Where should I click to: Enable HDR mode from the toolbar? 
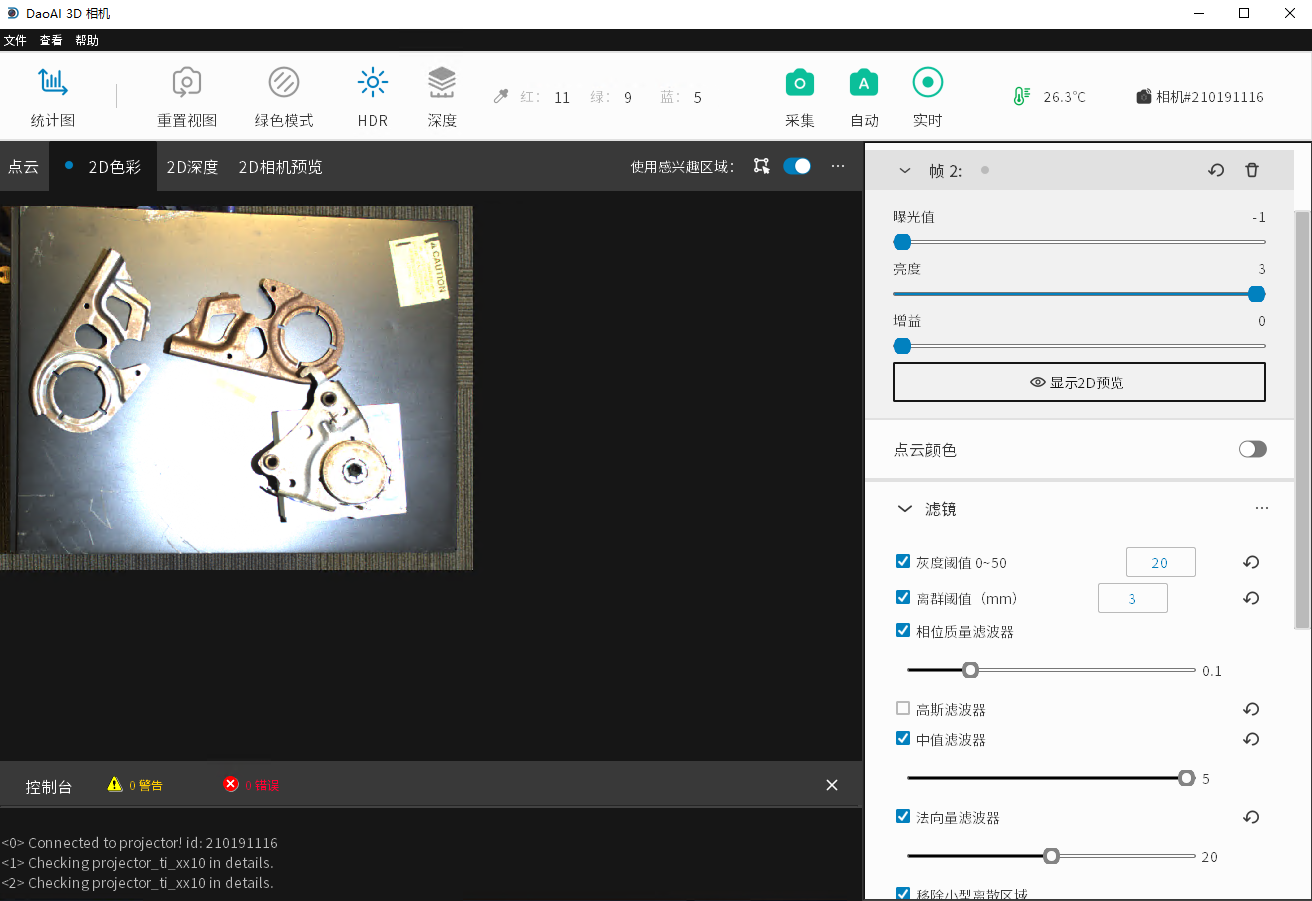pos(372,84)
